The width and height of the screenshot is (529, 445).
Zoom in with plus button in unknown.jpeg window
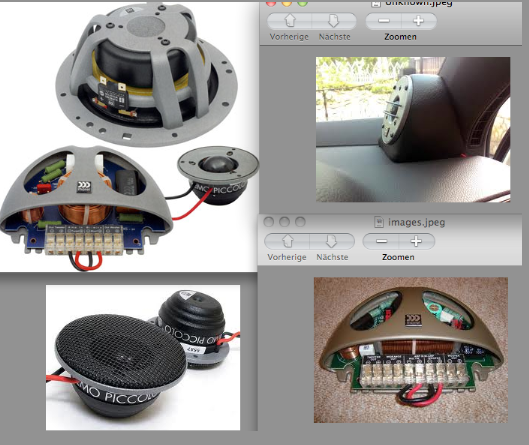pyautogui.click(x=419, y=21)
